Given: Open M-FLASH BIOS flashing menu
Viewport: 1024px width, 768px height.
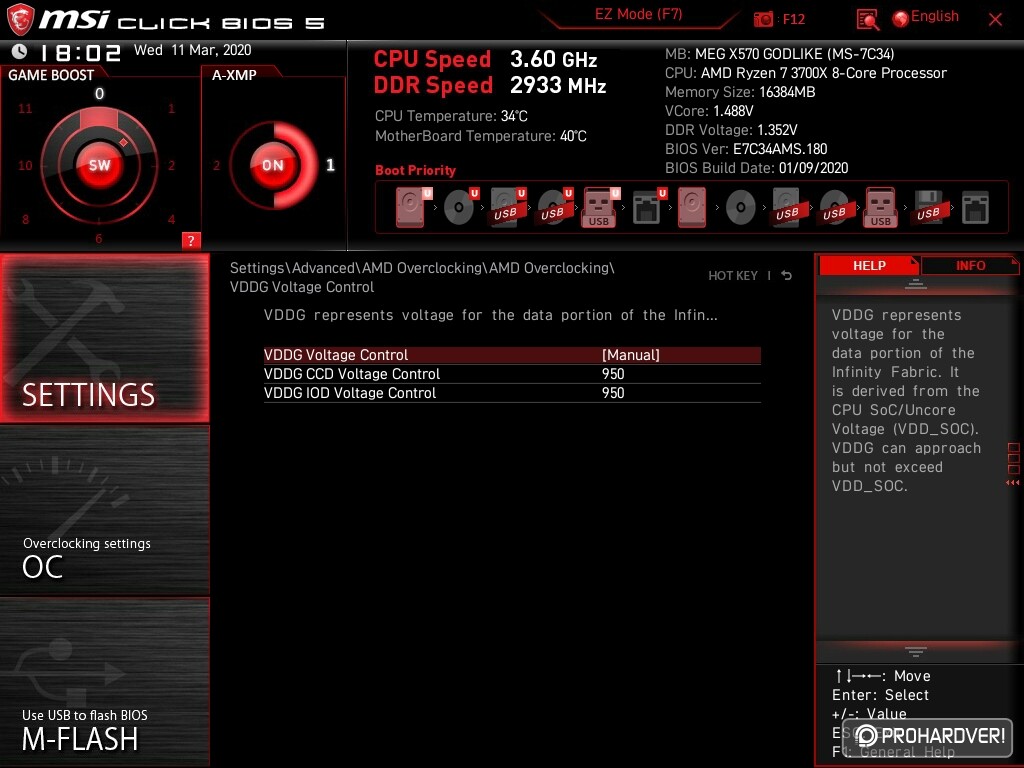Looking at the screenshot, I should [x=104, y=682].
